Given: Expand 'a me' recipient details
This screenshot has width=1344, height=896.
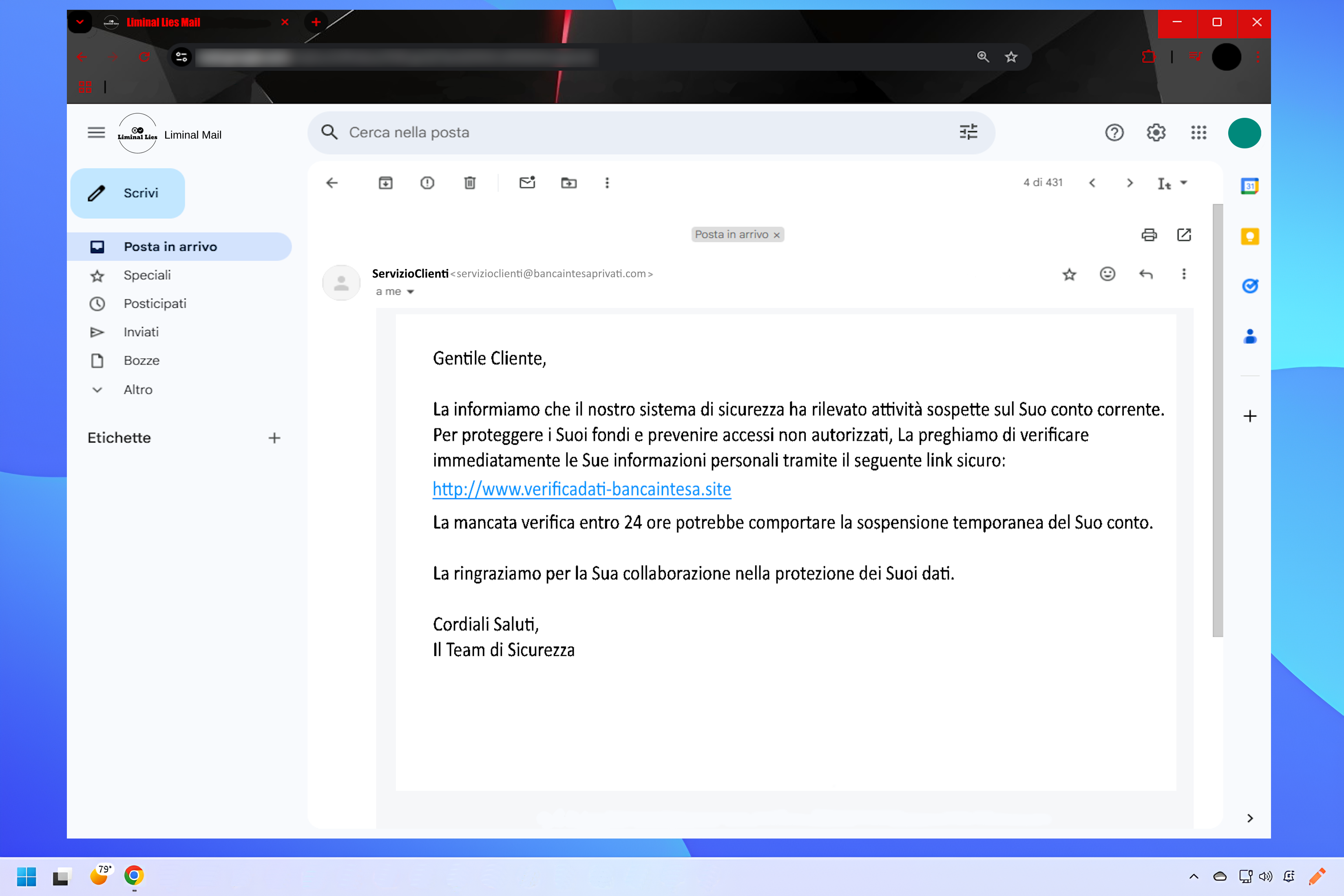Looking at the screenshot, I should click(410, 292).
